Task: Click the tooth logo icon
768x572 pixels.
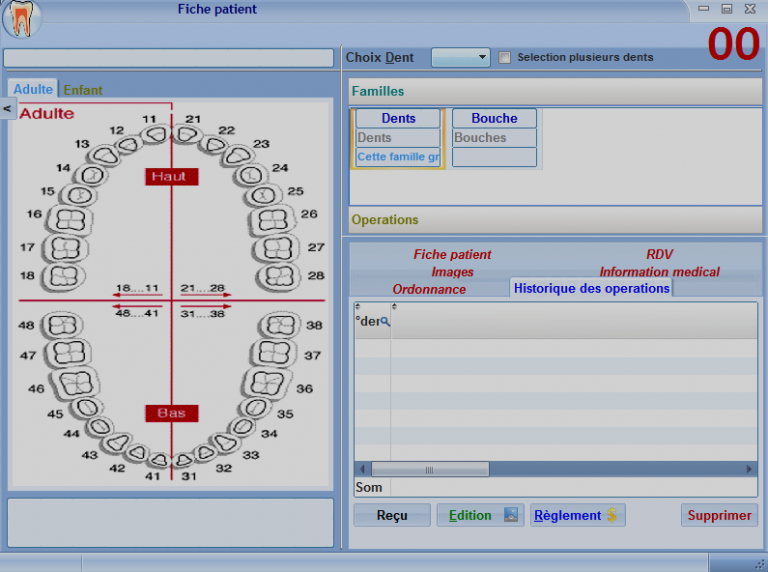Action: click(22, 19)
